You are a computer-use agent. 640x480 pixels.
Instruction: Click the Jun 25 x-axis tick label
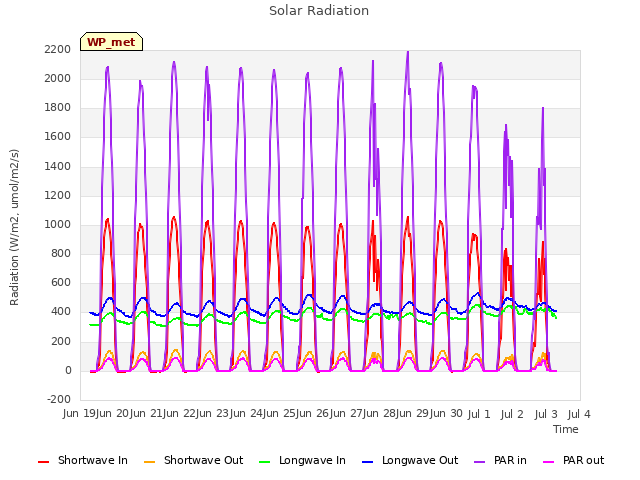click(280, 414)
